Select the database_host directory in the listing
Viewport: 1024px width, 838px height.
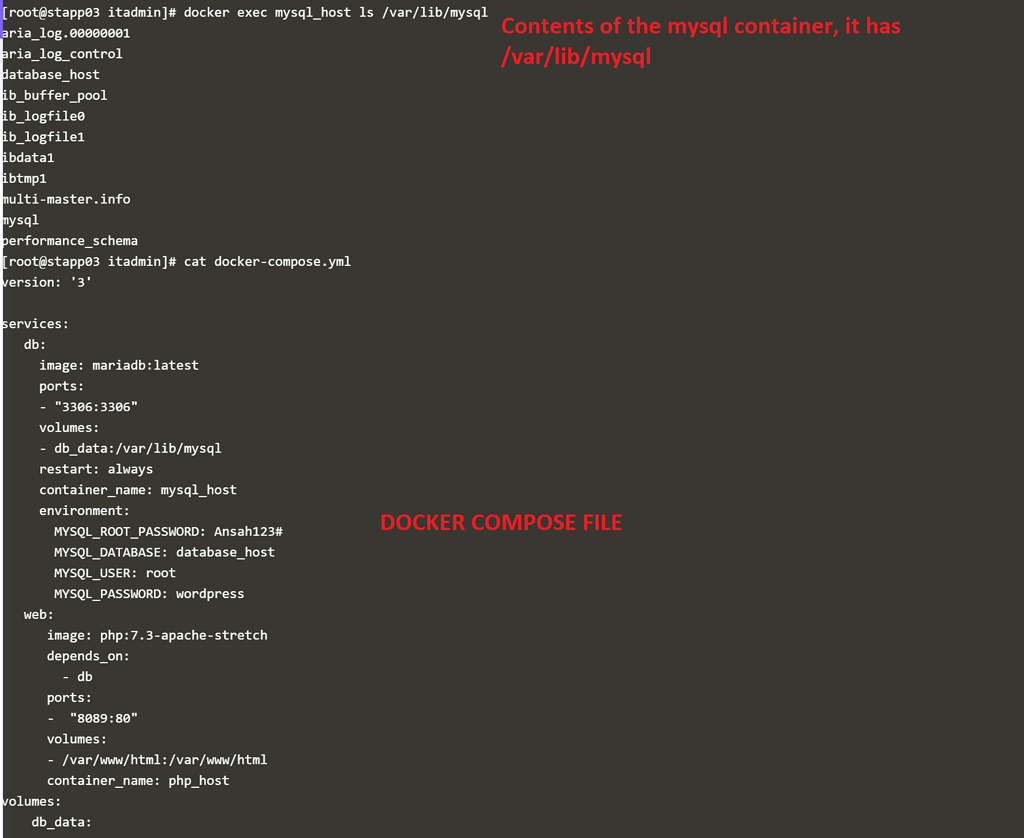click(x=51, y=75)
